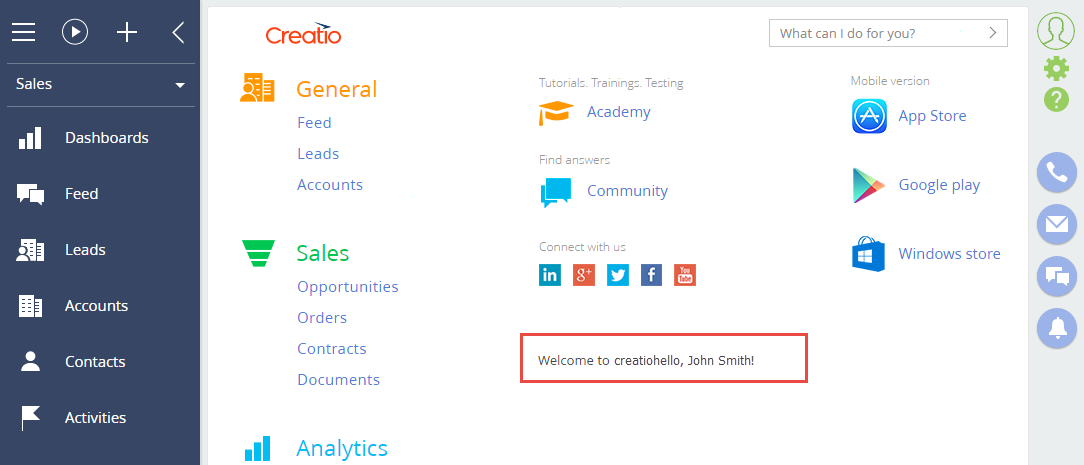Click the YouTube social icon
This screenshot has height=465, width=1084.
(x=685, y=275)
